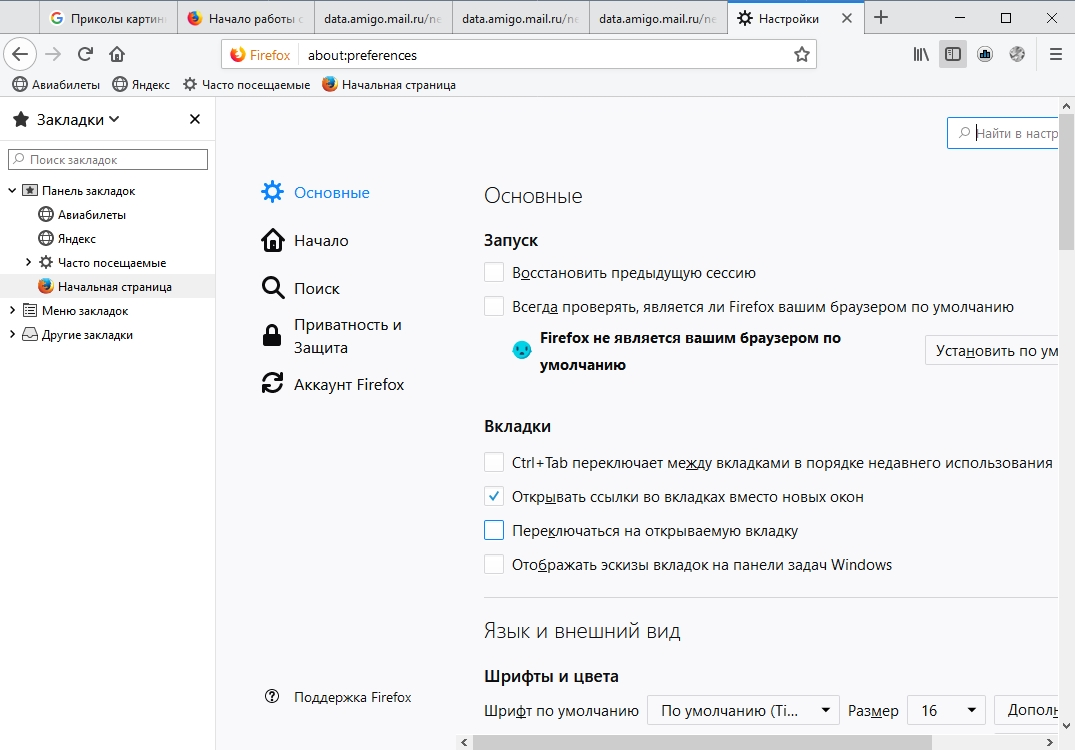Screen dimensions: 1075x750
Task: Open the font Размер dropdown showing 16
Action: pyautogui.click(x=946, y=710)
